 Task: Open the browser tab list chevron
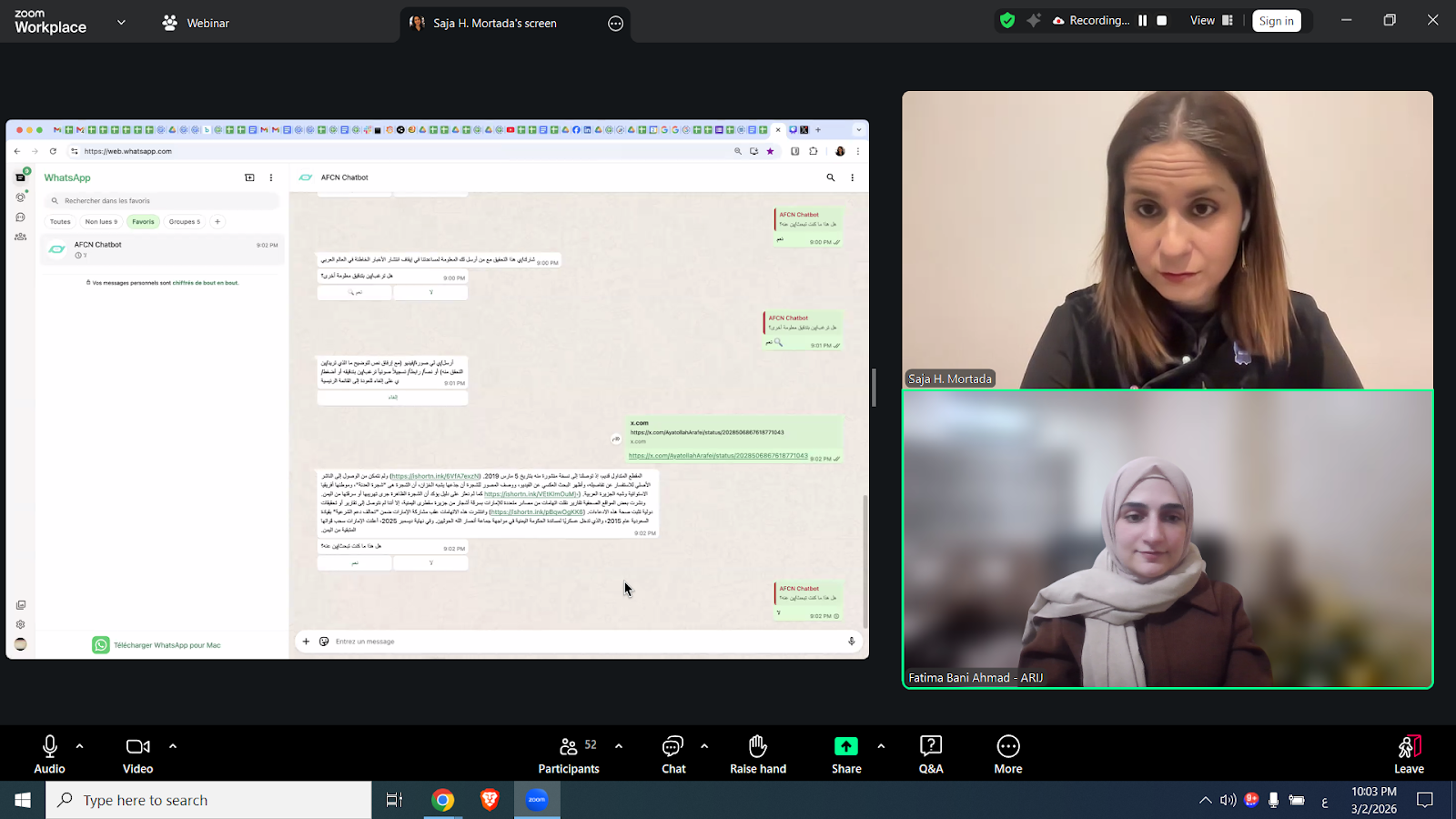[x=858, y=130]
